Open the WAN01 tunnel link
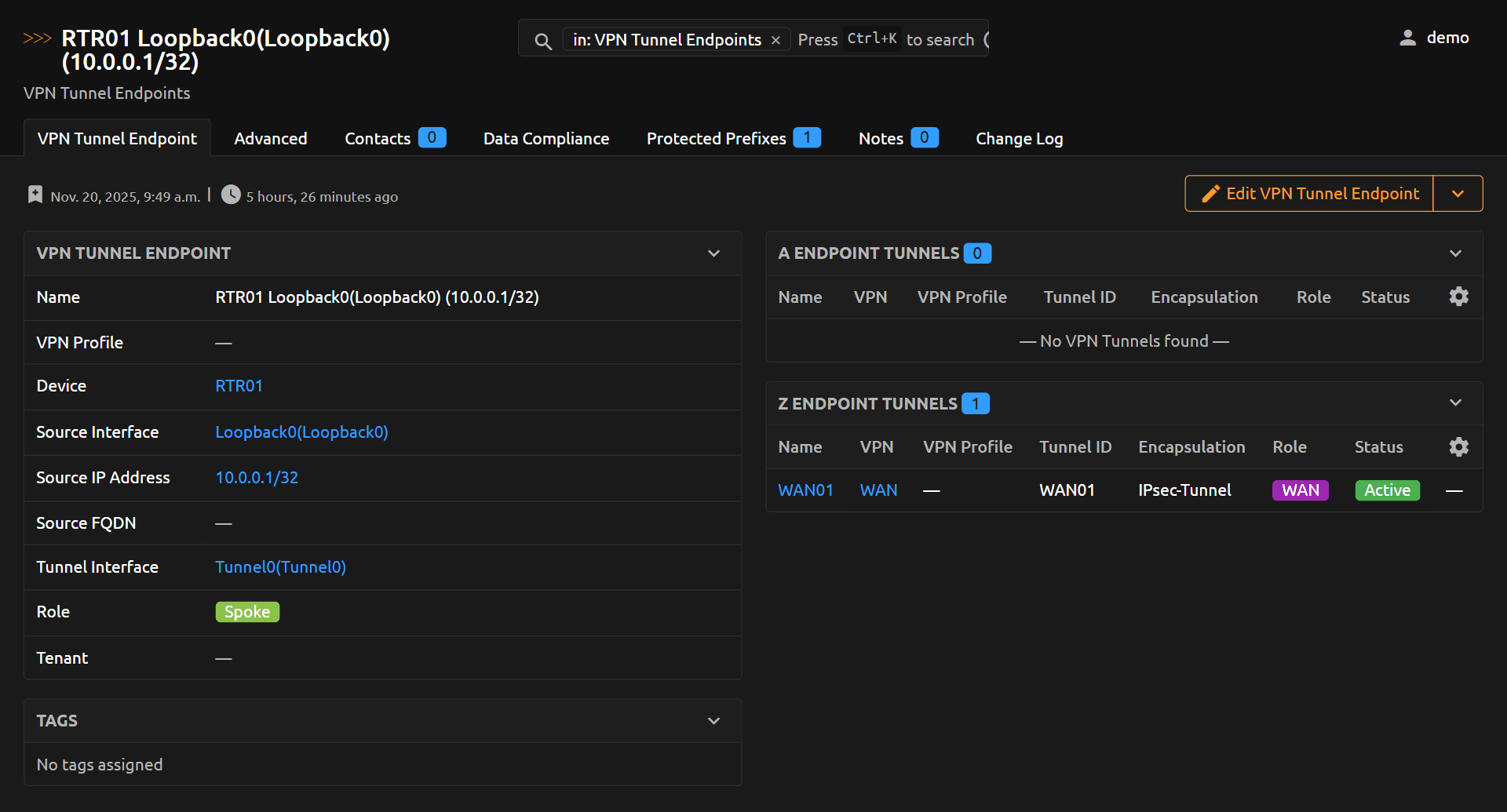 (805, 490)
